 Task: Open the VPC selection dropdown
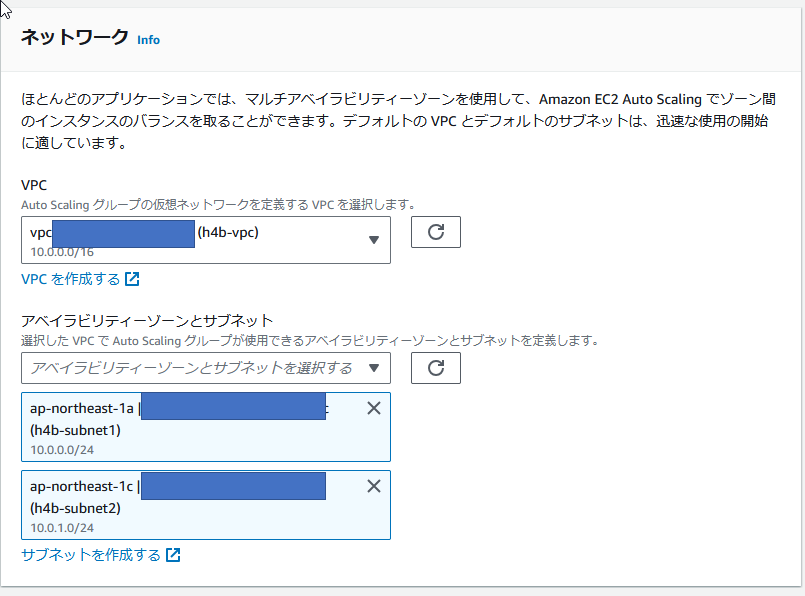coord(206,240)
